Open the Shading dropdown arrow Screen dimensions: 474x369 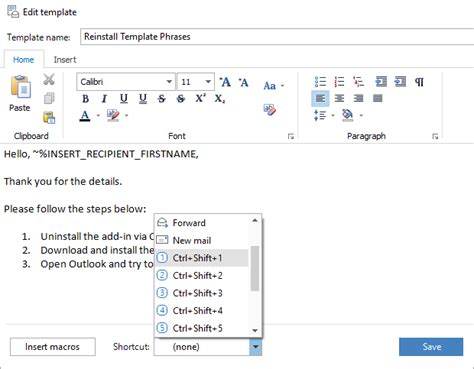(361, 116)
